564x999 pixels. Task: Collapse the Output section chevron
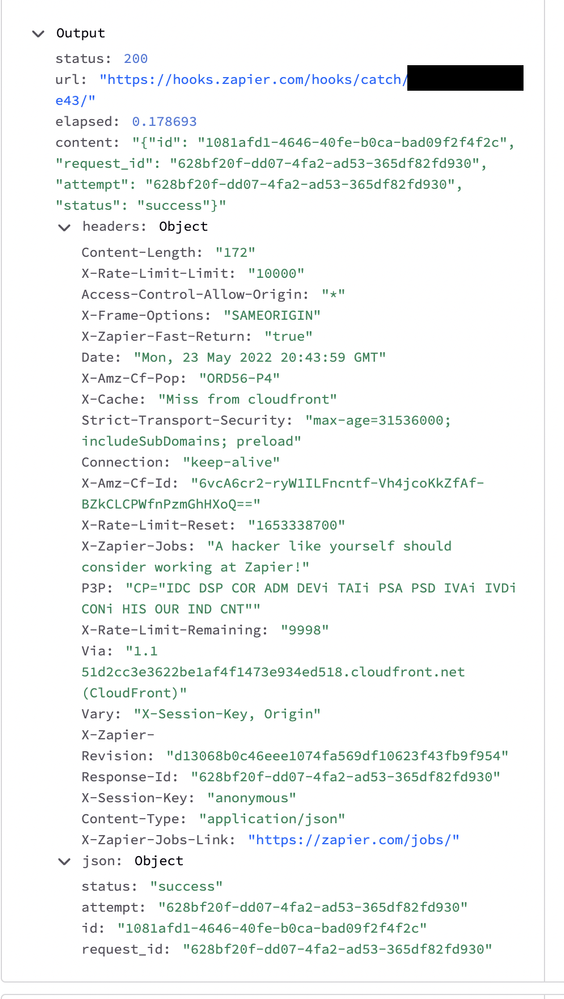click(39, 34)
